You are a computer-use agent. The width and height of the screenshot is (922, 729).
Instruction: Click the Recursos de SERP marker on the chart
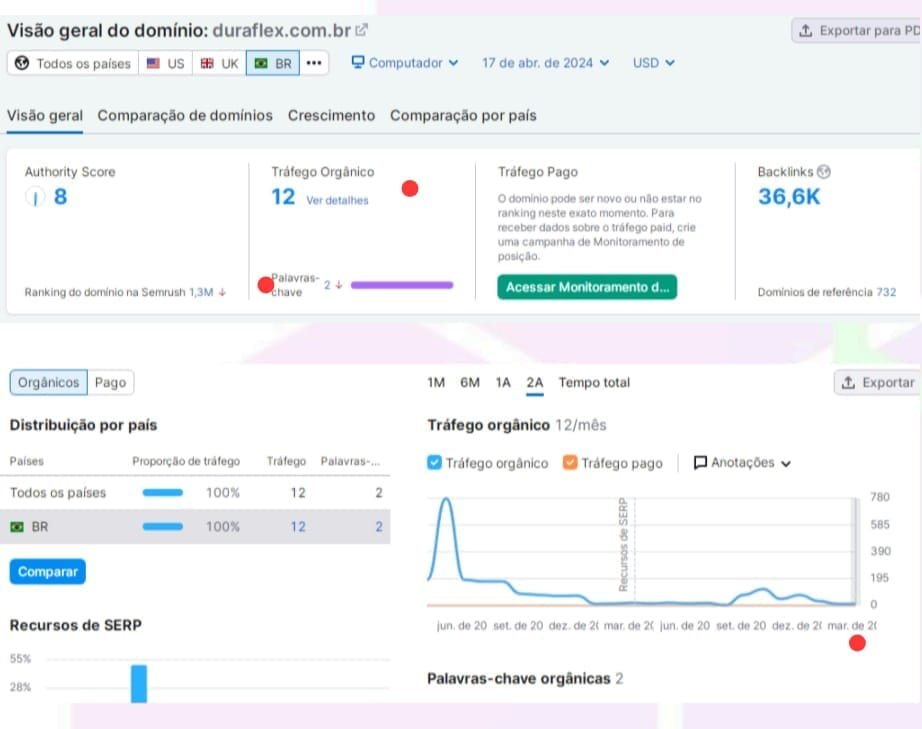pyautogui.click(x=623, y=544)
